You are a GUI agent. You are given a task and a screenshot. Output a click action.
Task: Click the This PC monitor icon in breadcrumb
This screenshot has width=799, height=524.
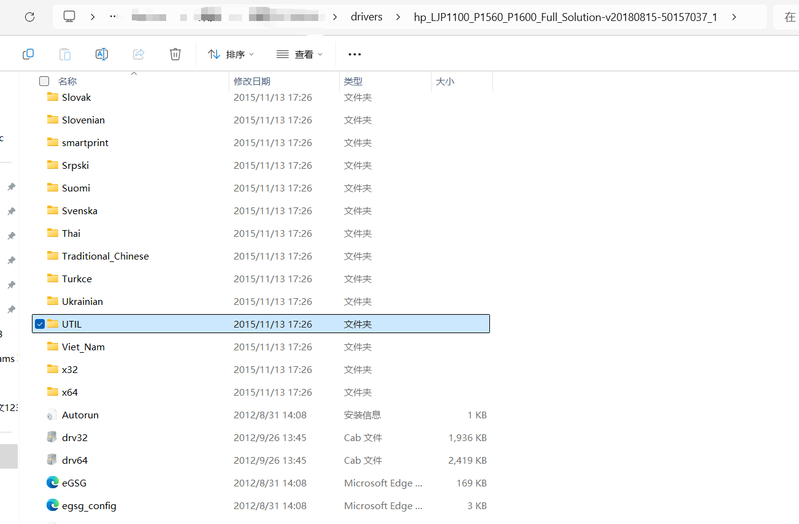click(x=69, y=17)
